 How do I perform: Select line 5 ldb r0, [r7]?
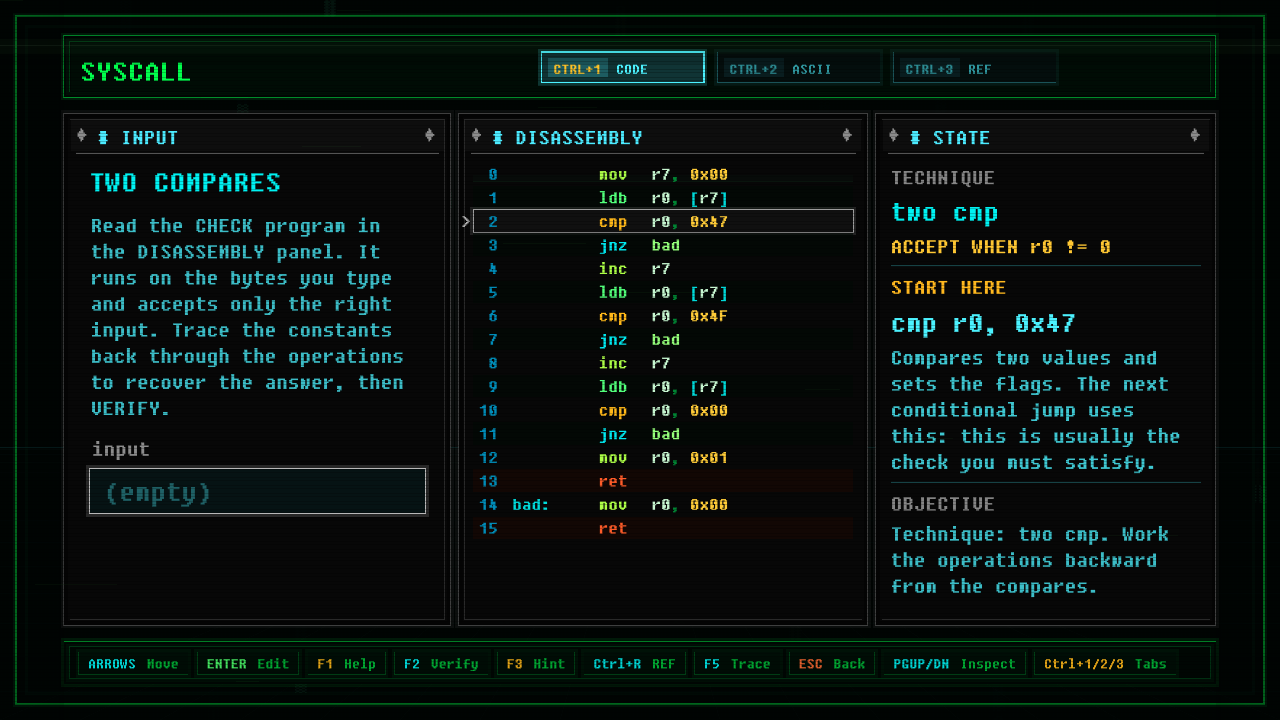[x=663, y=292]
